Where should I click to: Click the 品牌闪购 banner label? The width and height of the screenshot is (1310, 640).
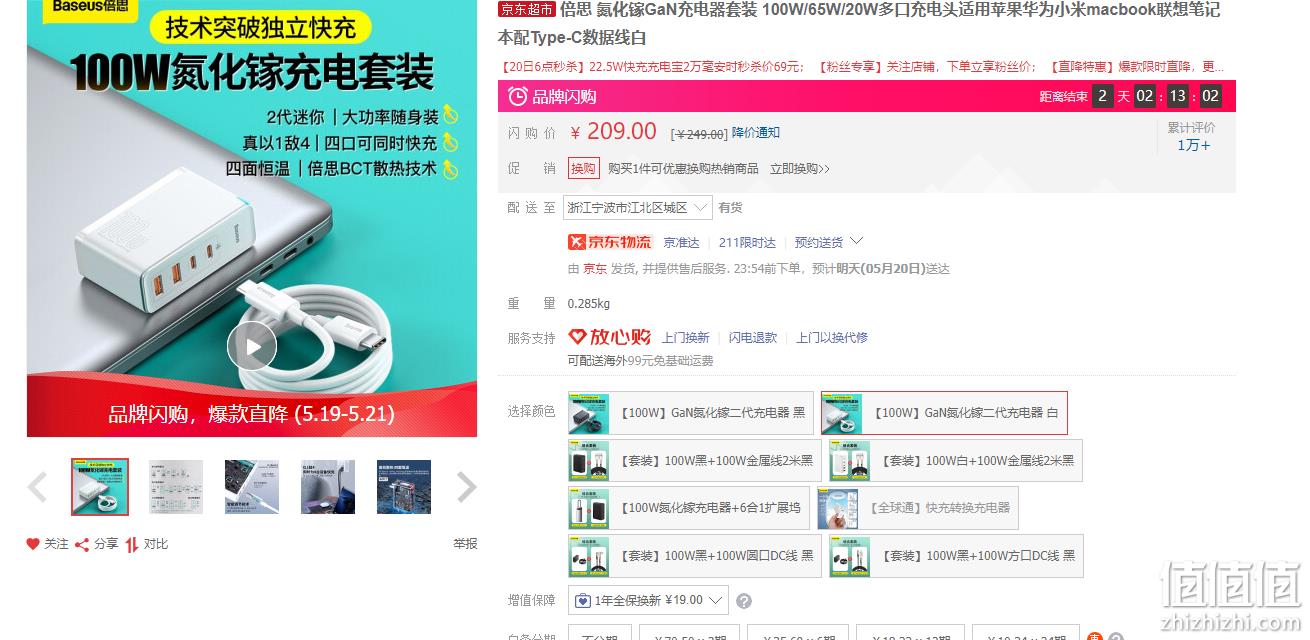click(564, 97)
